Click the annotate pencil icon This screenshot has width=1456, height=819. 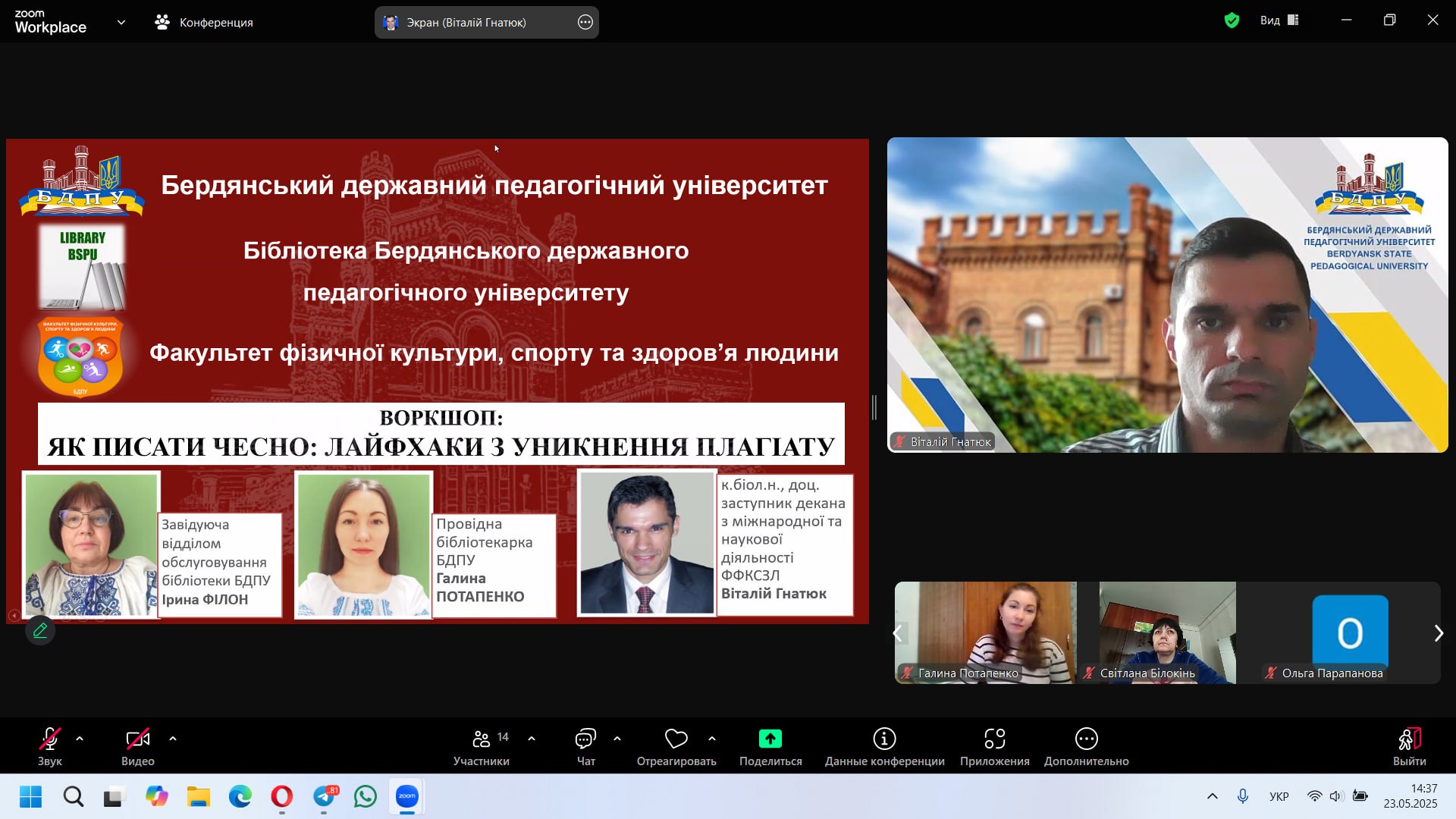click(40, 630)
